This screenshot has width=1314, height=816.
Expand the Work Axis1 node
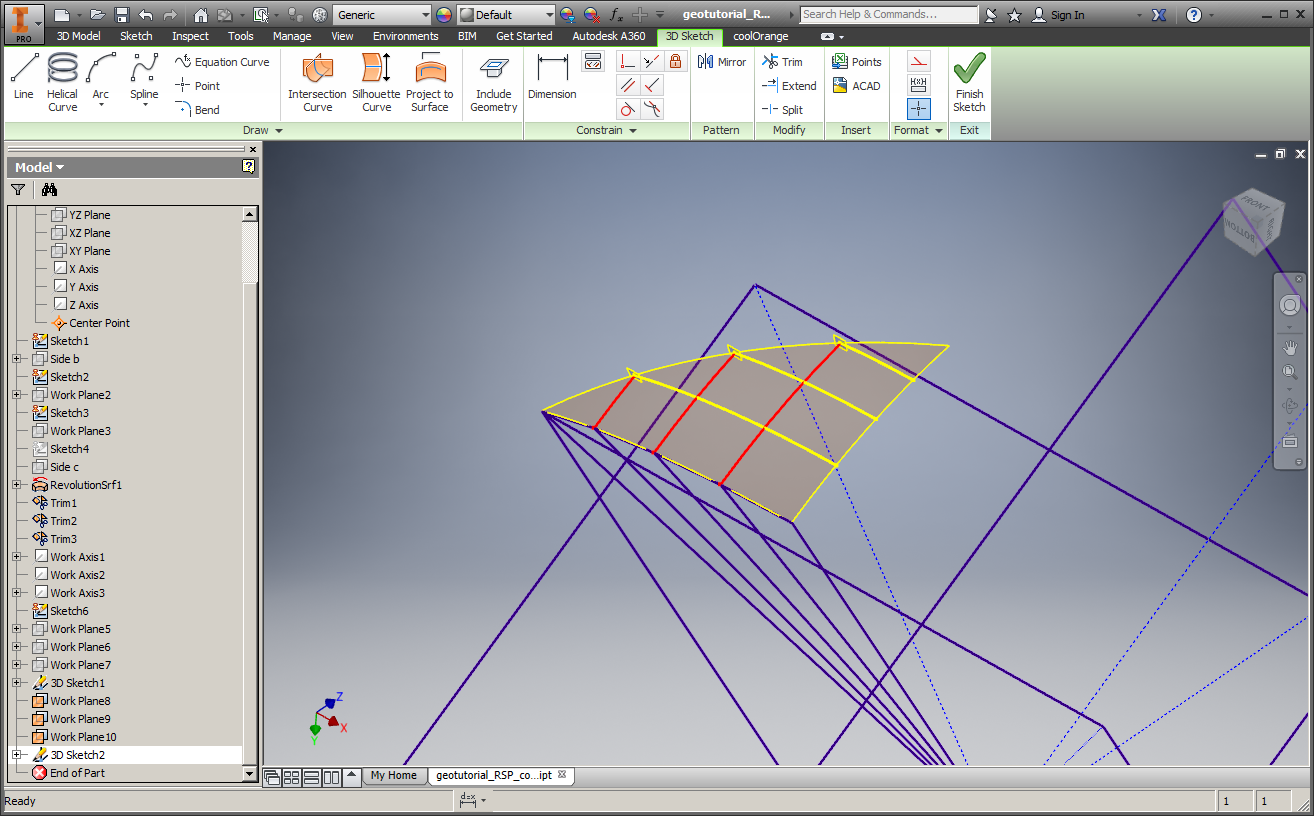(x=16, y=557)
